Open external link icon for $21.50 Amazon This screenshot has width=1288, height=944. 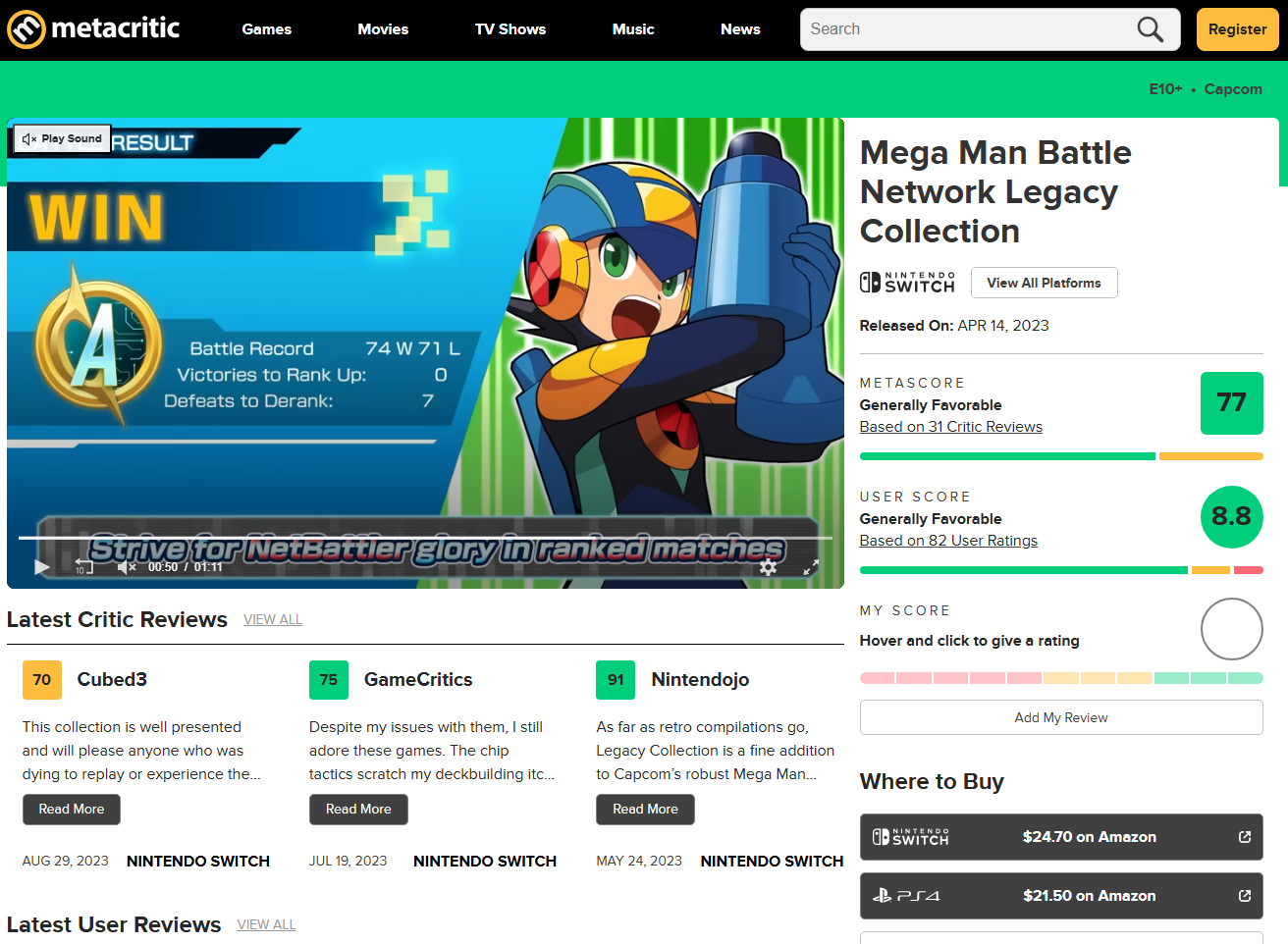1244,896
